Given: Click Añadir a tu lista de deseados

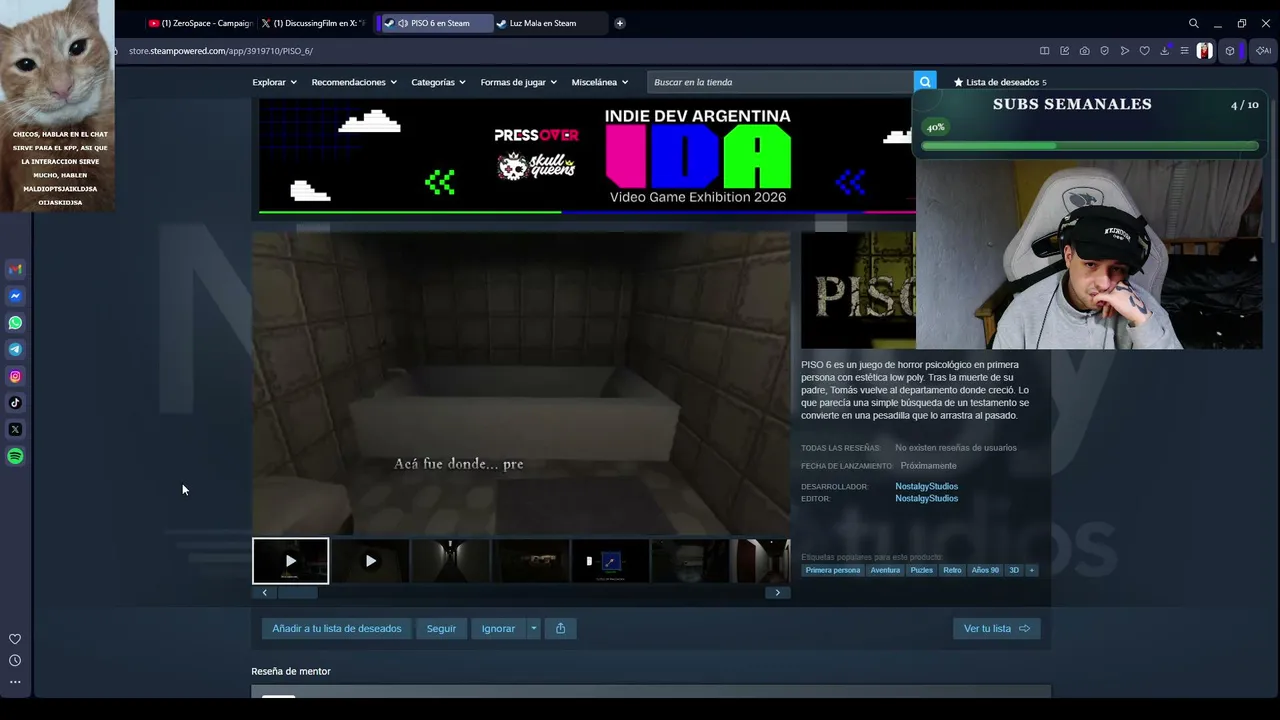Looking at the screenshot, I should click(x=337, y=628).
